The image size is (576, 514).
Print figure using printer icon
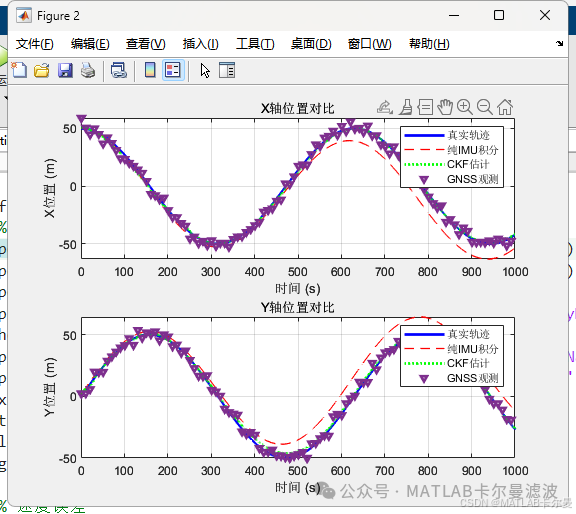pos(88,70)
